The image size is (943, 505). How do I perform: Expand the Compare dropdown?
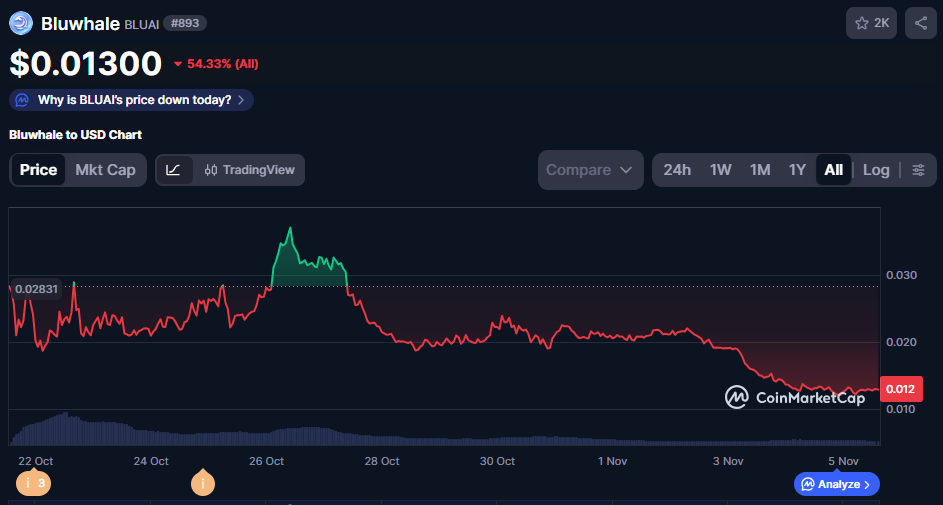click(x=591, y=170)
